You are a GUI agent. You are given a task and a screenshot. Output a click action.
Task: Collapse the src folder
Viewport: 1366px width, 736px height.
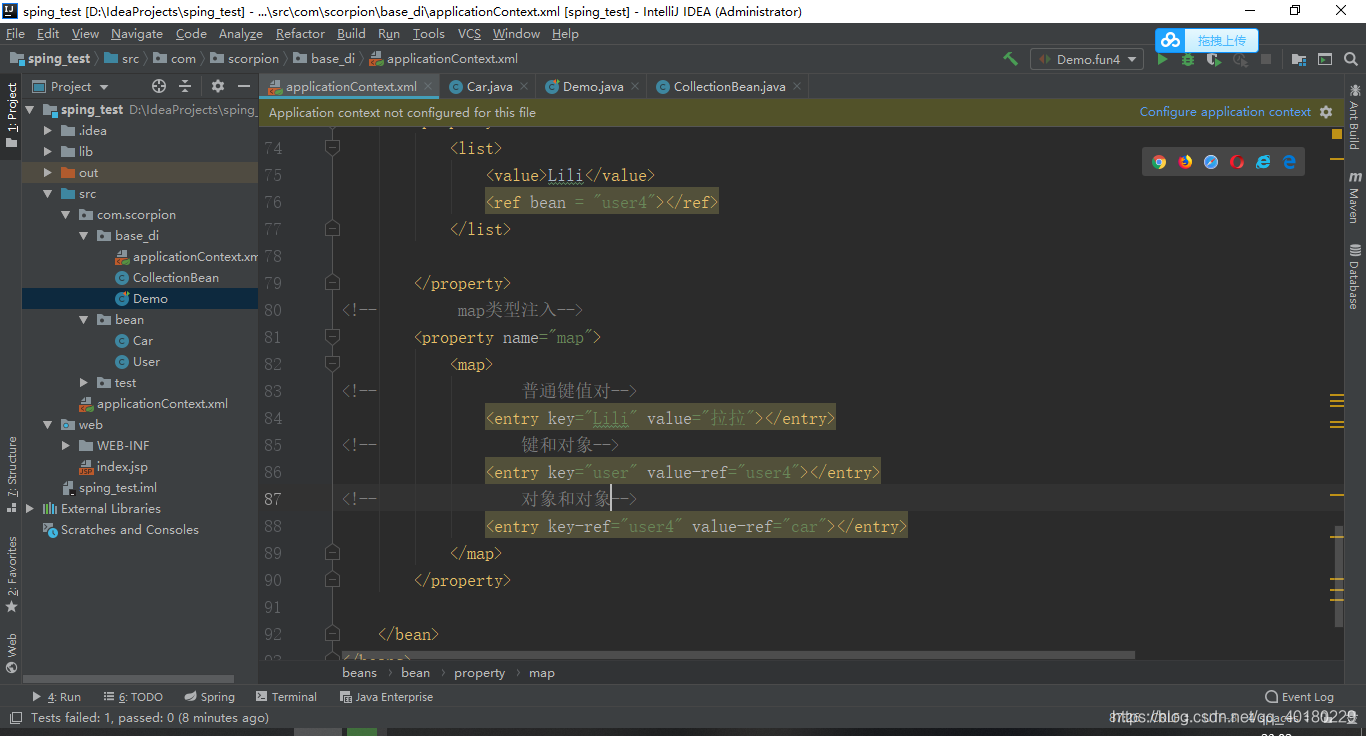pyautogui.click(x=47, y=193)
